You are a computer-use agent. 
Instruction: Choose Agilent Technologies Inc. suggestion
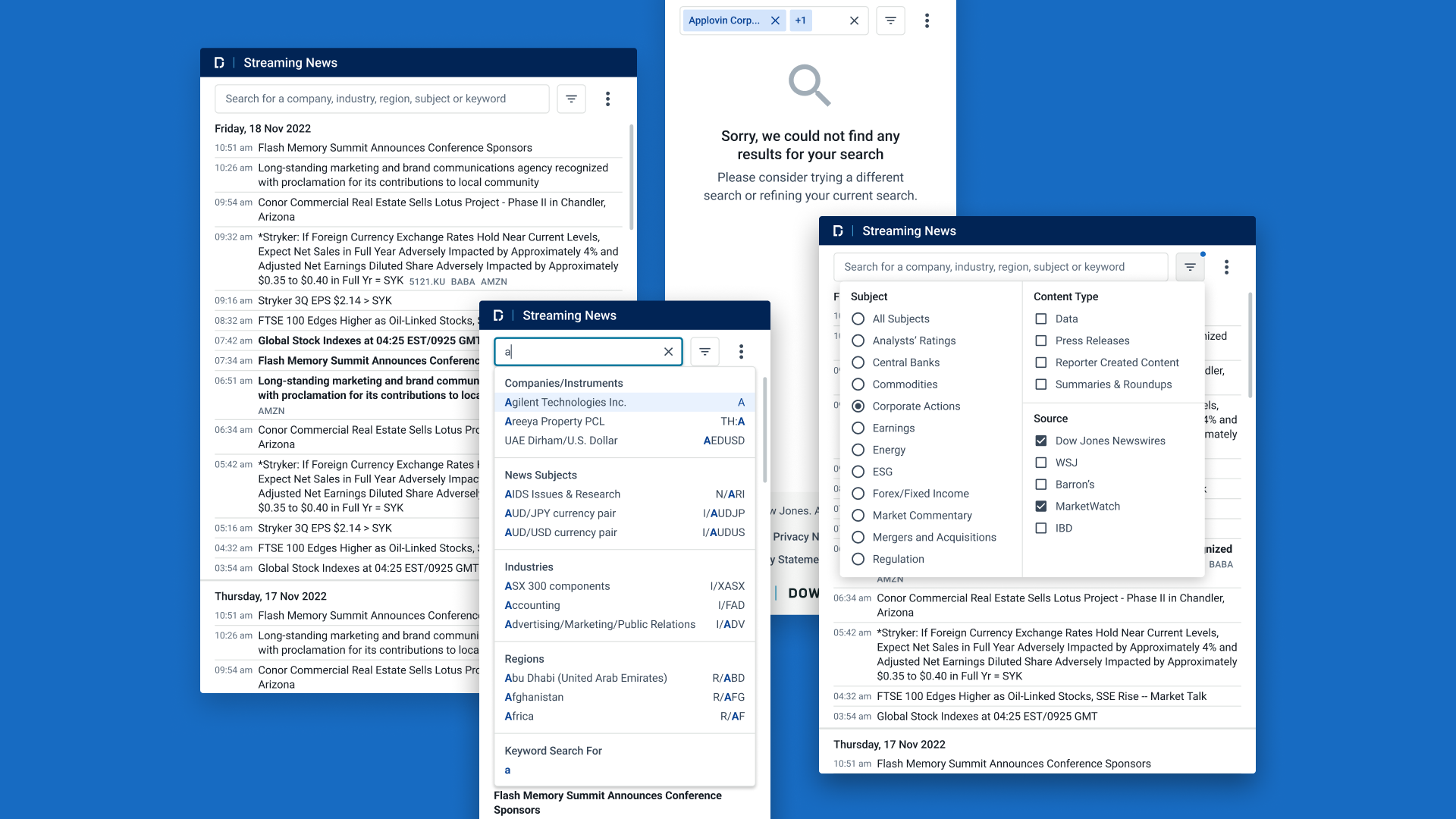(x=625, y=403)
